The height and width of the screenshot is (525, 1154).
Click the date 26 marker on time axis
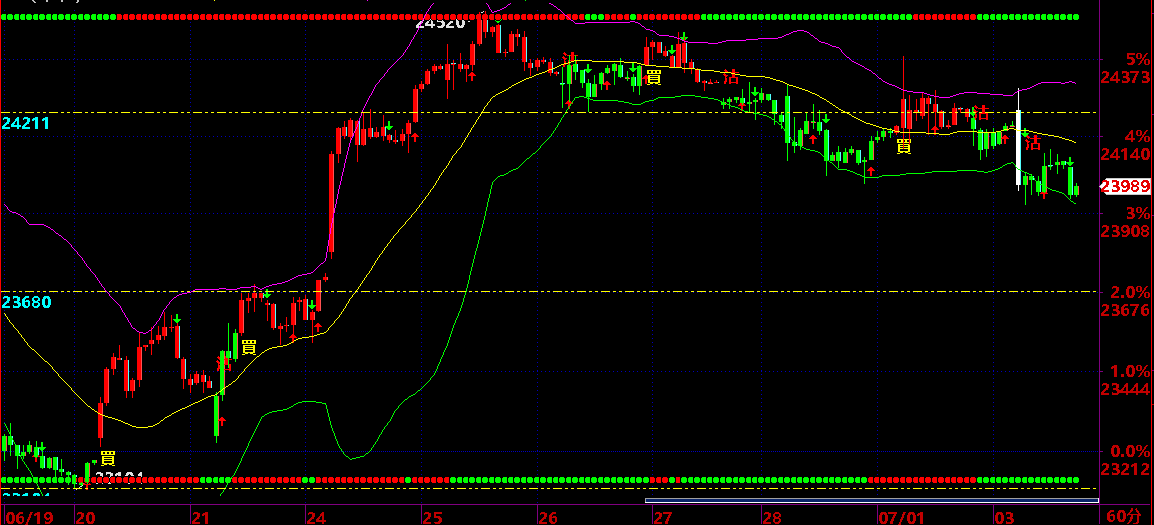[x=548, y=518]
